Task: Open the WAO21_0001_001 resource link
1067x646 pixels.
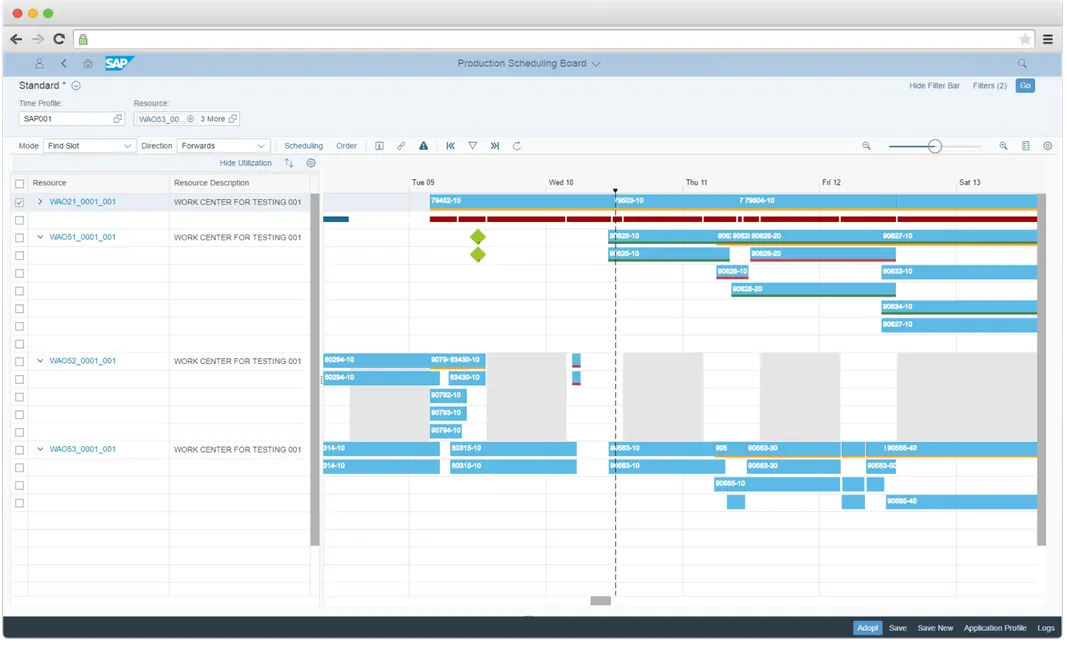Action: [x=82, y=202]
